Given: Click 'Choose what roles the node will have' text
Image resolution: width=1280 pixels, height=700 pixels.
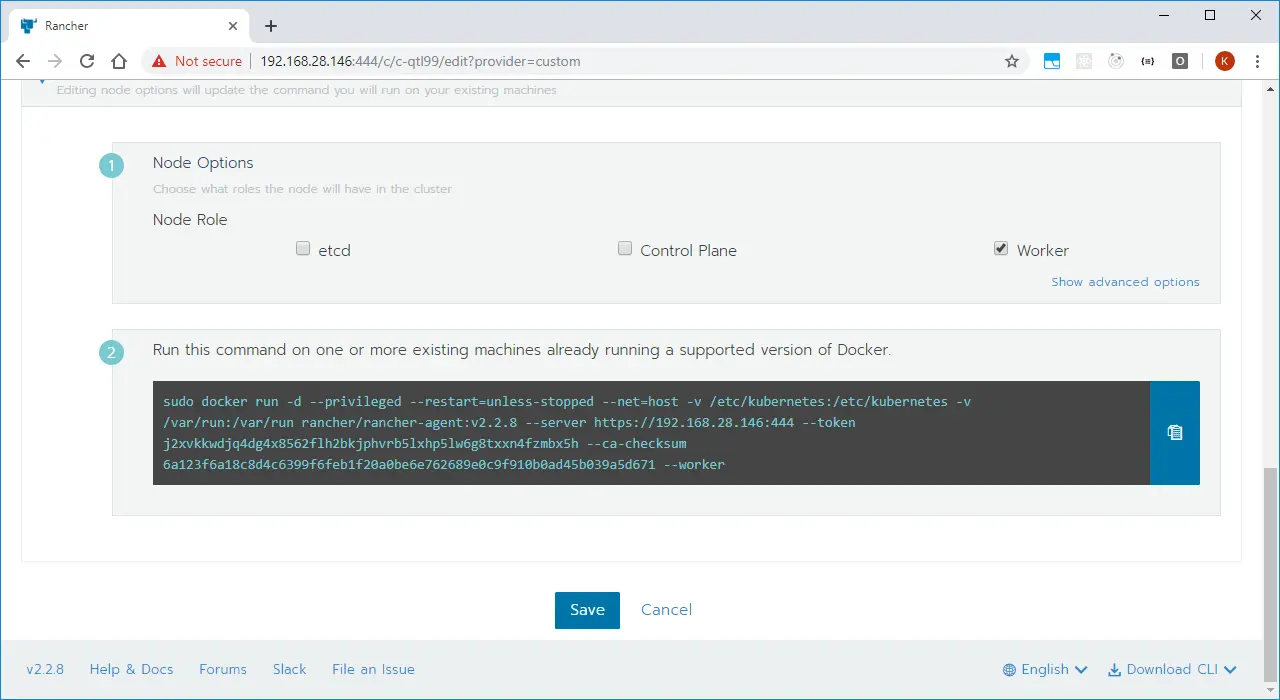Looking at the screenshot, I should [302, 189].
